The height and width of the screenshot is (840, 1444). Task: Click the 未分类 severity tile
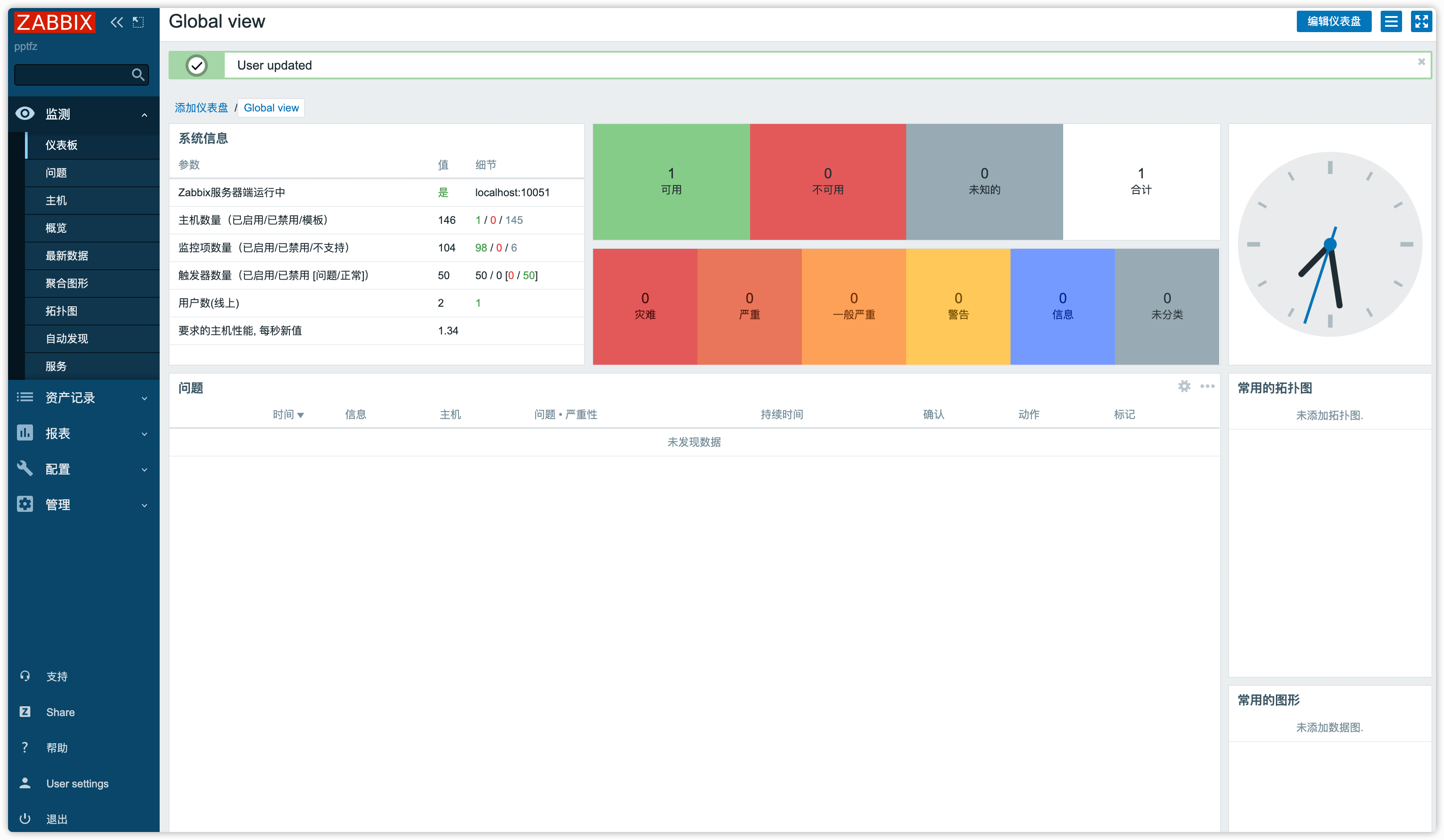click(1167, 307)
